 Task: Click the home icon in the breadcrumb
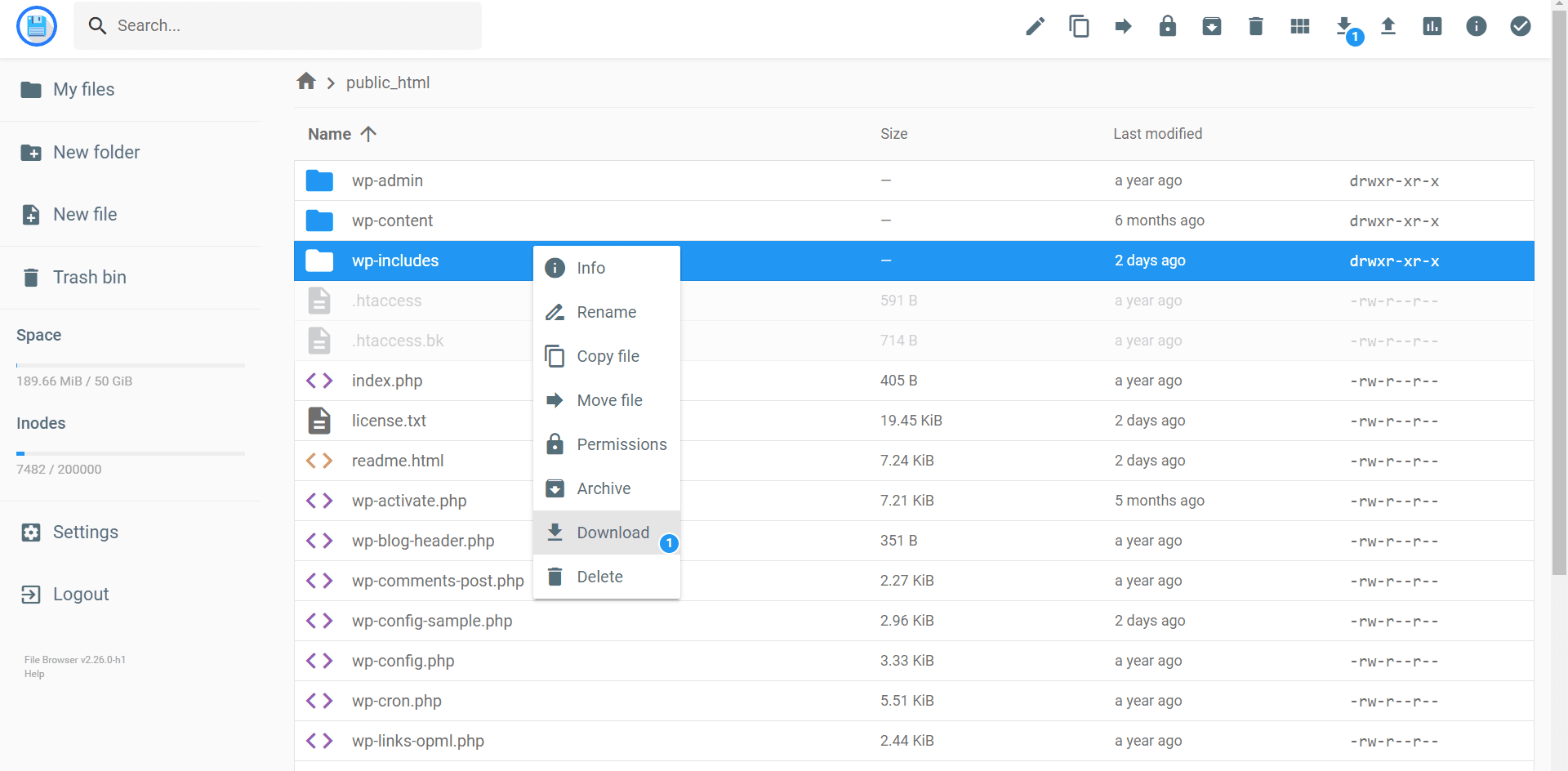[x=305, y=81]
